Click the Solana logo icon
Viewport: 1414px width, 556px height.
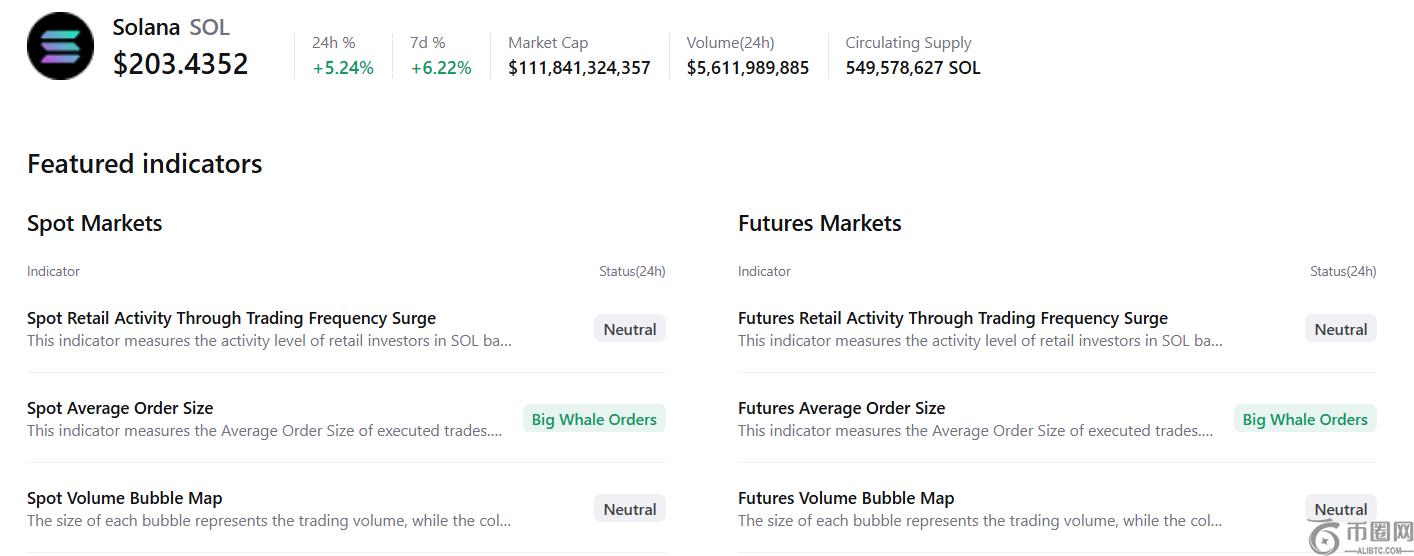pos(60,46)
